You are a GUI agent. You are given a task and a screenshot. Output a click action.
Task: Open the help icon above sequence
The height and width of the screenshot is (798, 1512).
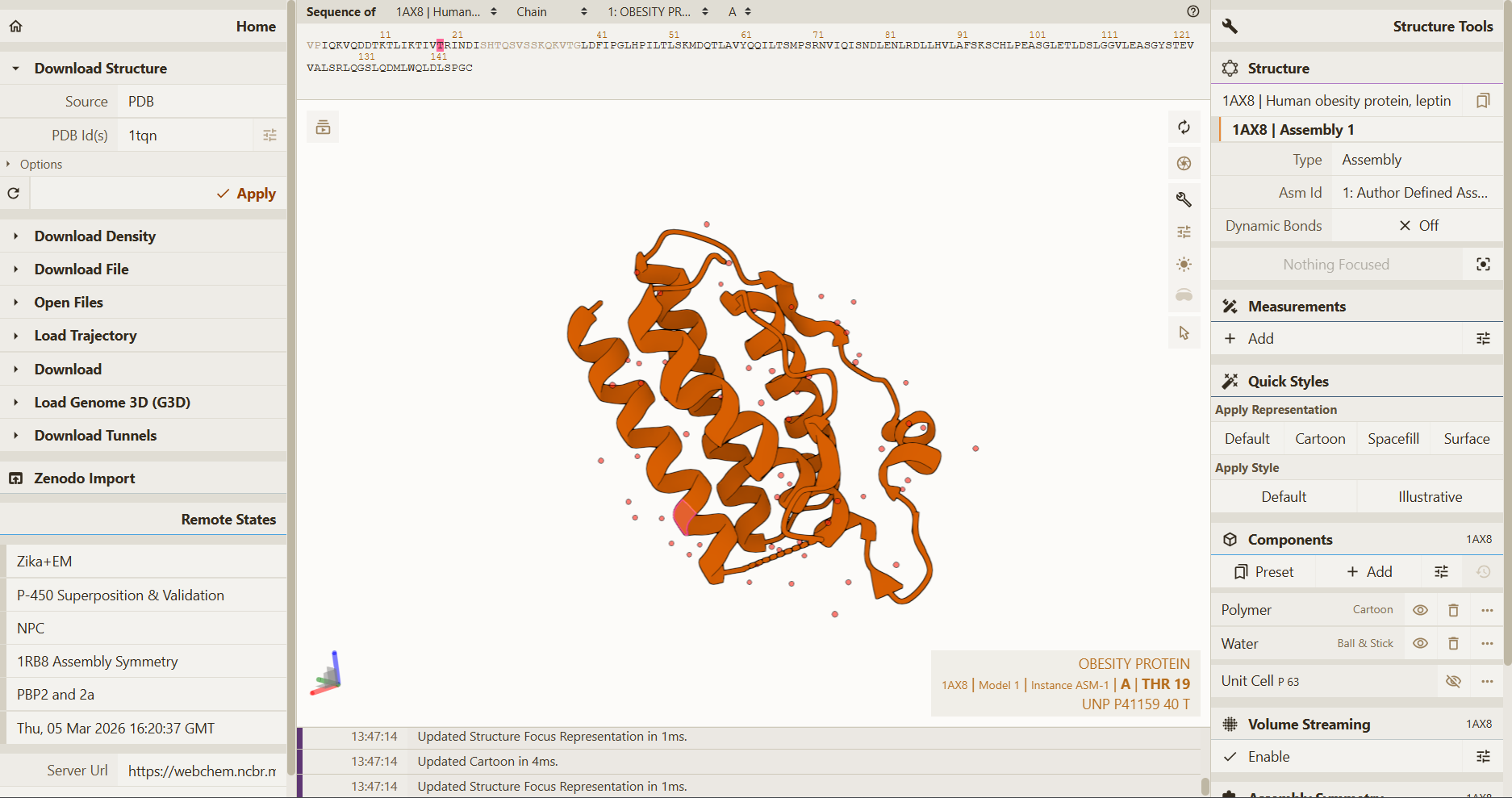pyautogui.click(x=1192, y=11)
